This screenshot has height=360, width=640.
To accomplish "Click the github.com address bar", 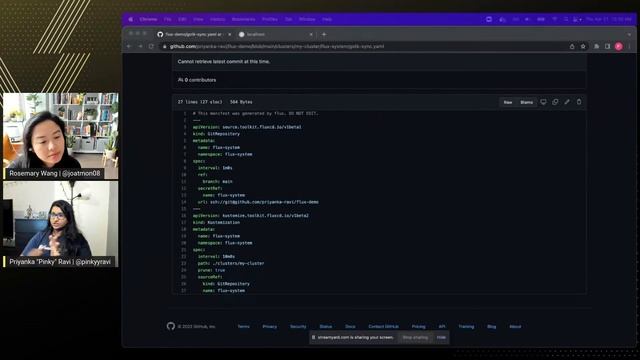I will pyautogui.click(x=363, y=47).
